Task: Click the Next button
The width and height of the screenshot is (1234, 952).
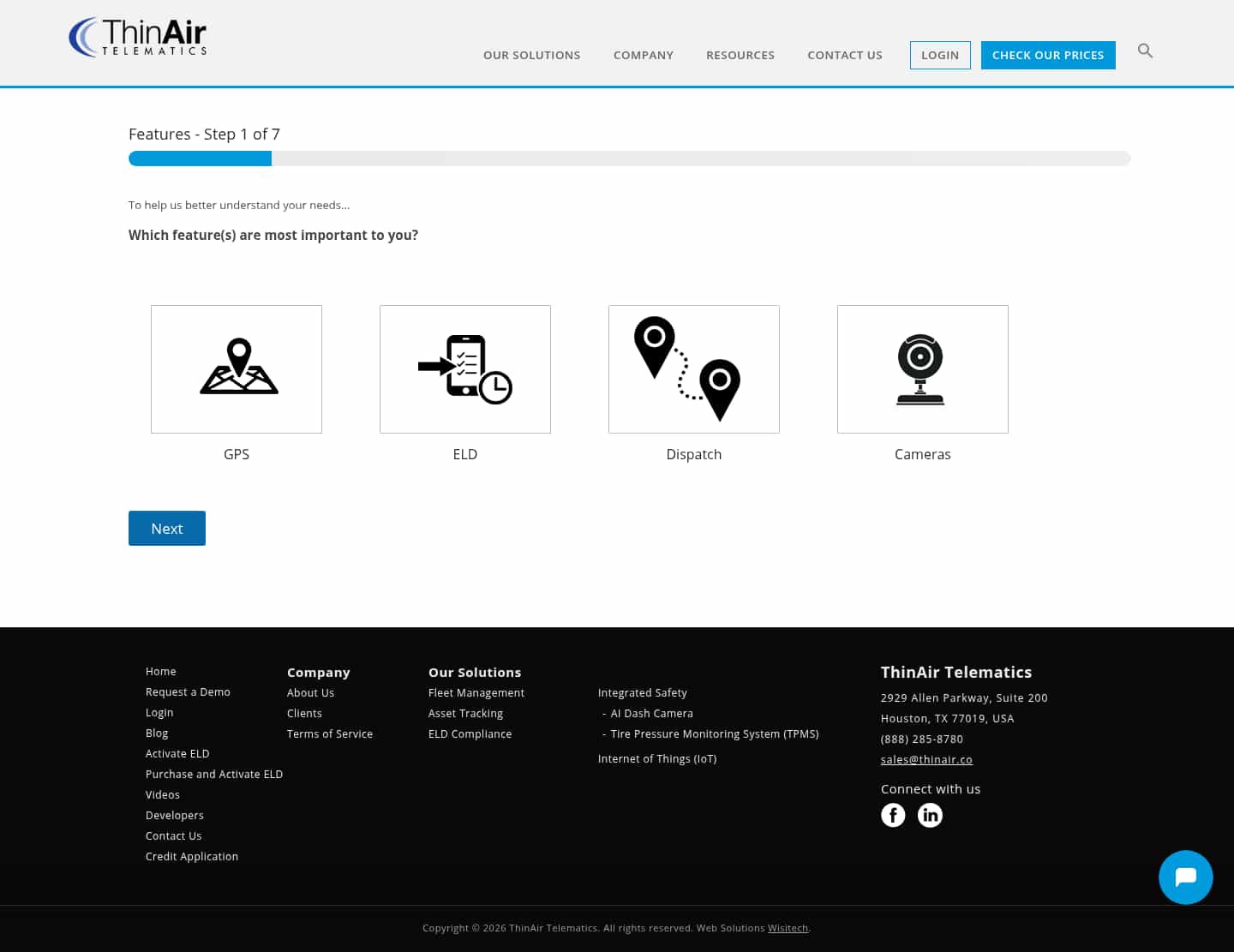Action: click(166, 528)
